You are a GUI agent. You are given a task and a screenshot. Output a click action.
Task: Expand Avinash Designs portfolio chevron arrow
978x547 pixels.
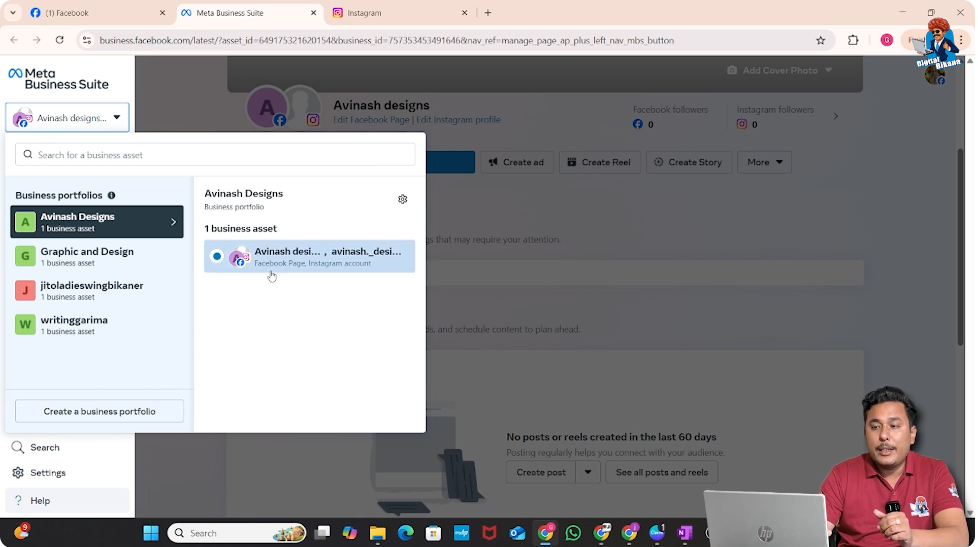(173, 221)
